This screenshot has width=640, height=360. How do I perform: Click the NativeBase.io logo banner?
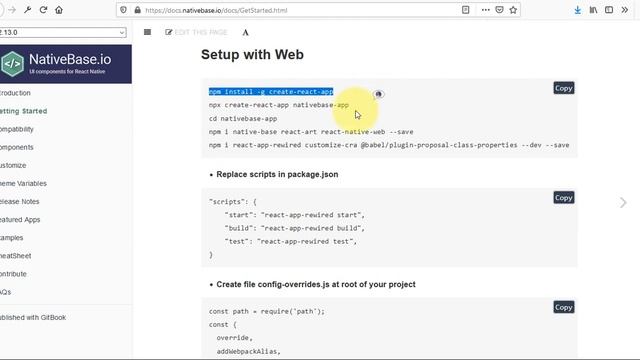pyautogui.click(x=65, y=64)
